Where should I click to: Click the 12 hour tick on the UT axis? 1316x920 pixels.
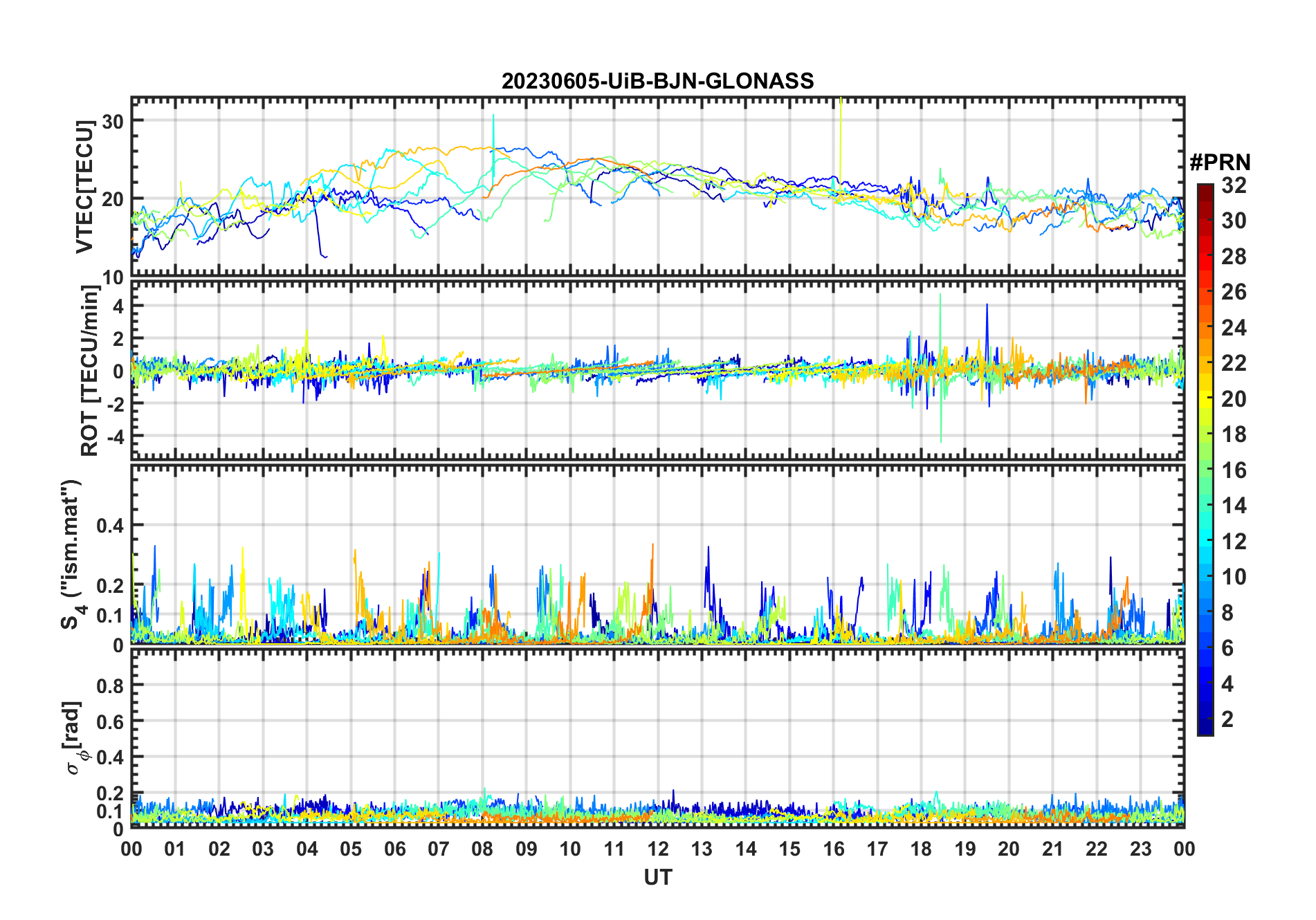(658, 849)
